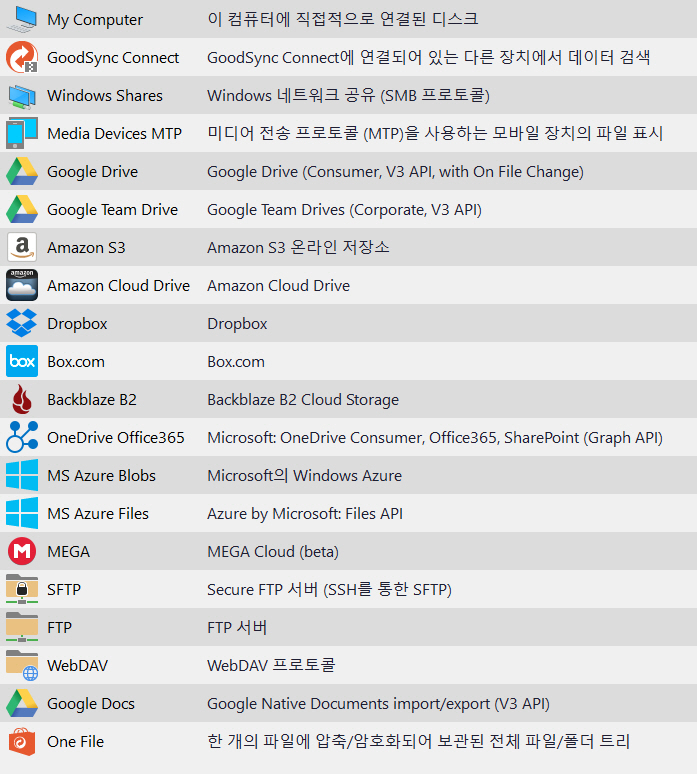
Task: Click the '이 컴퓨터에 직접적으로 연결된 디스크' description
Action: [x=343, y=19]
